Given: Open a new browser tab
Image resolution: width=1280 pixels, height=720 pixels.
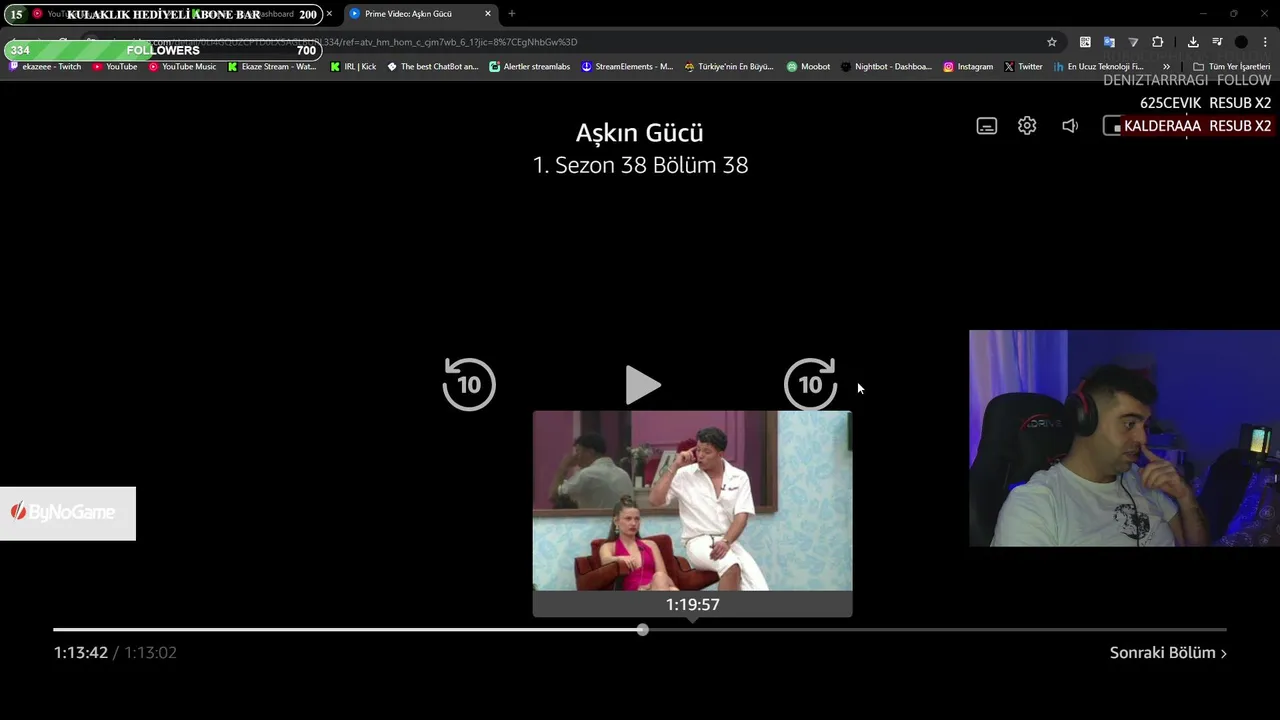Looking at the screenshot, I should click(512, 14).
